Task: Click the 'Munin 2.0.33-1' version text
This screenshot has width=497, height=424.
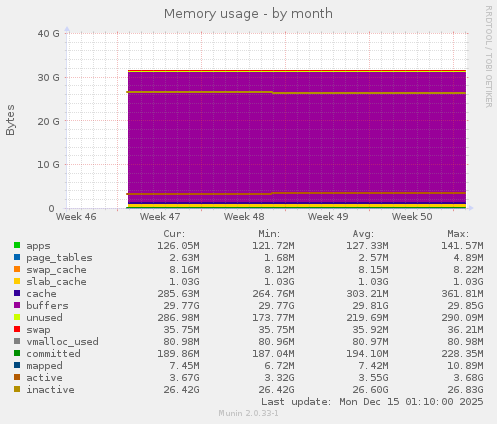Action: tap(249, 413)
